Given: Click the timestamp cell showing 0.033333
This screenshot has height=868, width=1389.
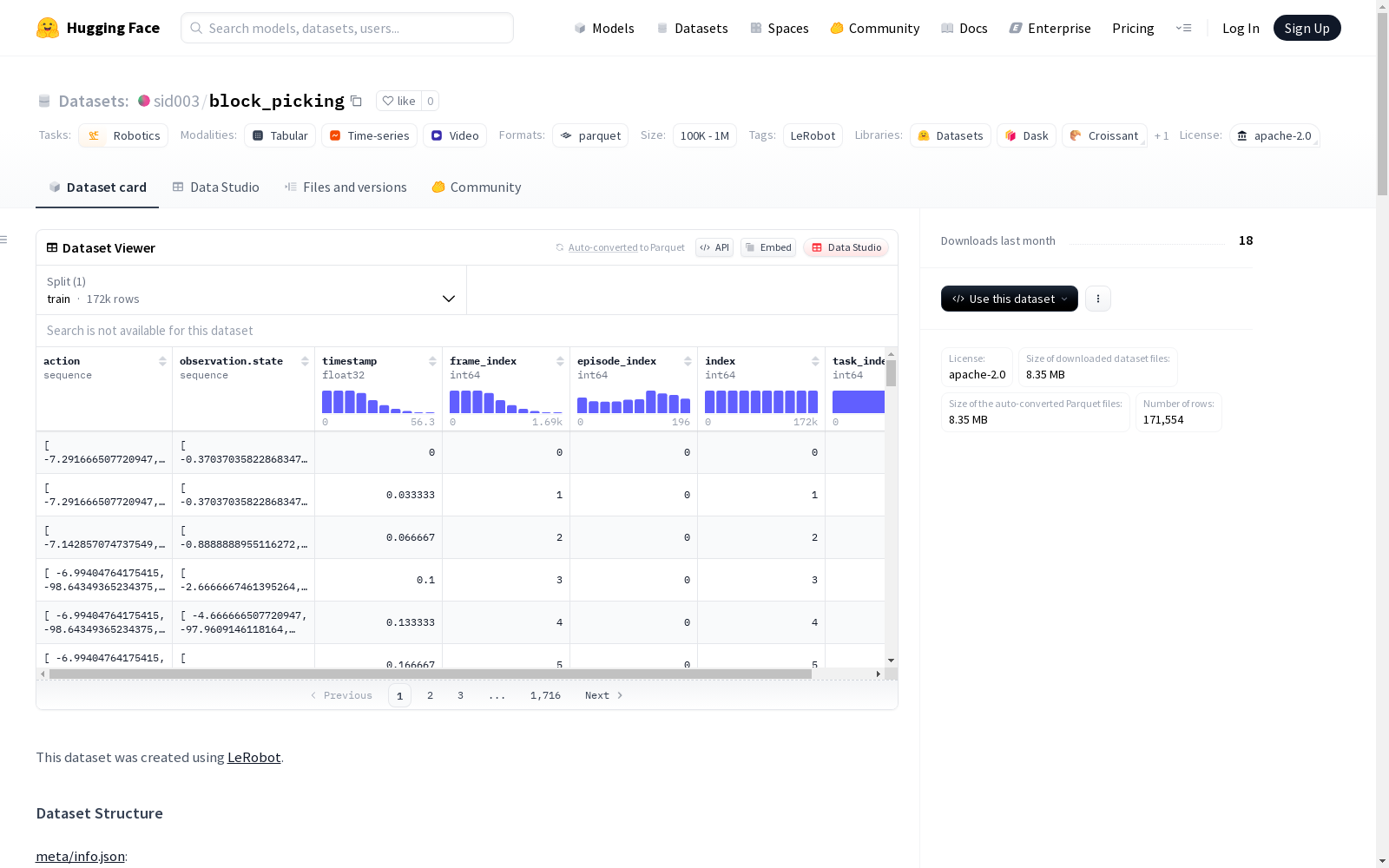Looking at the screenshot, I should coord(379,495).
